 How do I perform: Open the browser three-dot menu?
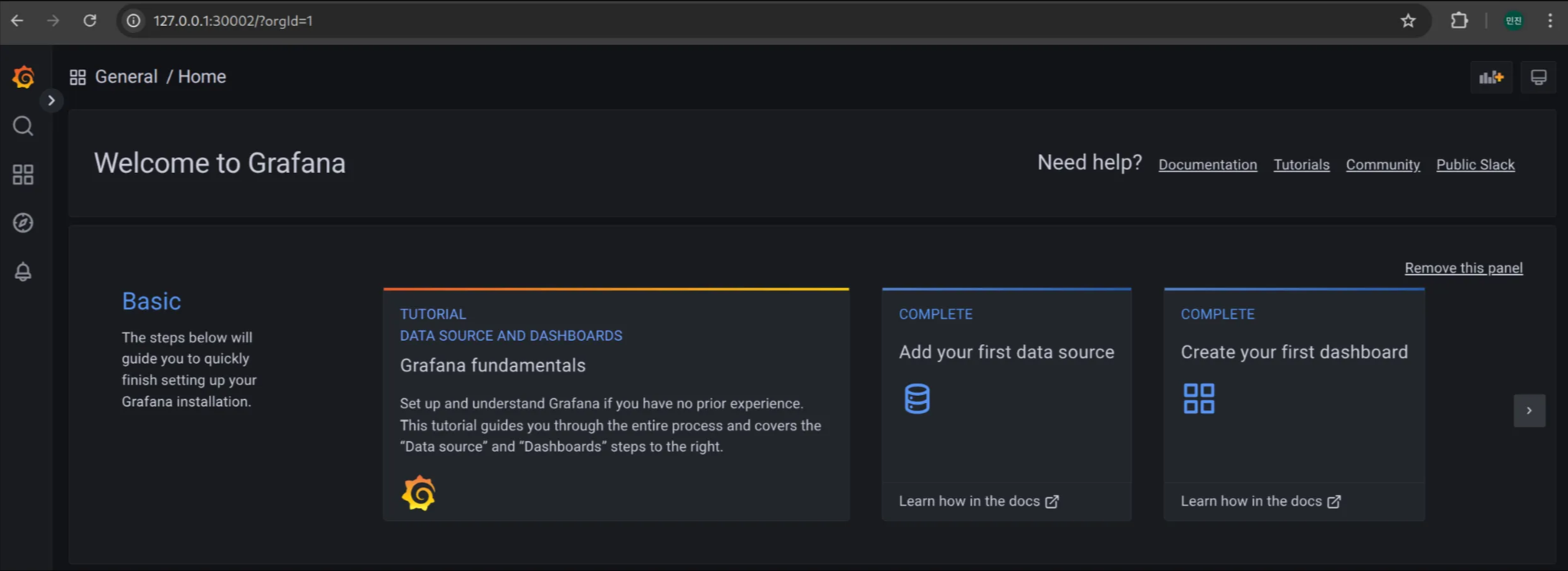[1550, 21]
